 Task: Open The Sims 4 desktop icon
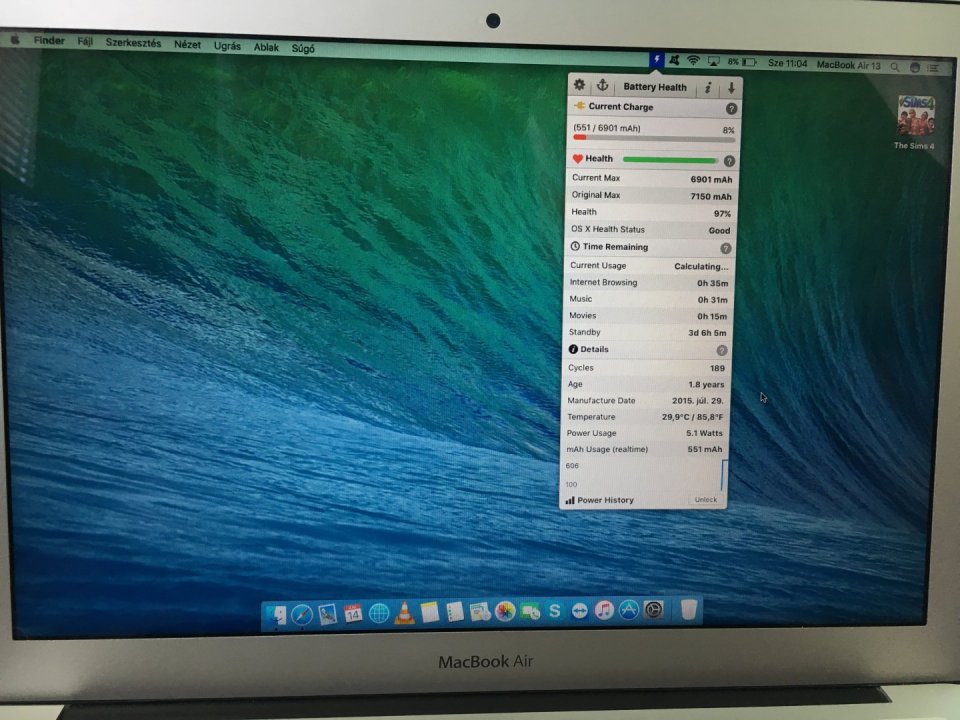(x=915, y=122)
